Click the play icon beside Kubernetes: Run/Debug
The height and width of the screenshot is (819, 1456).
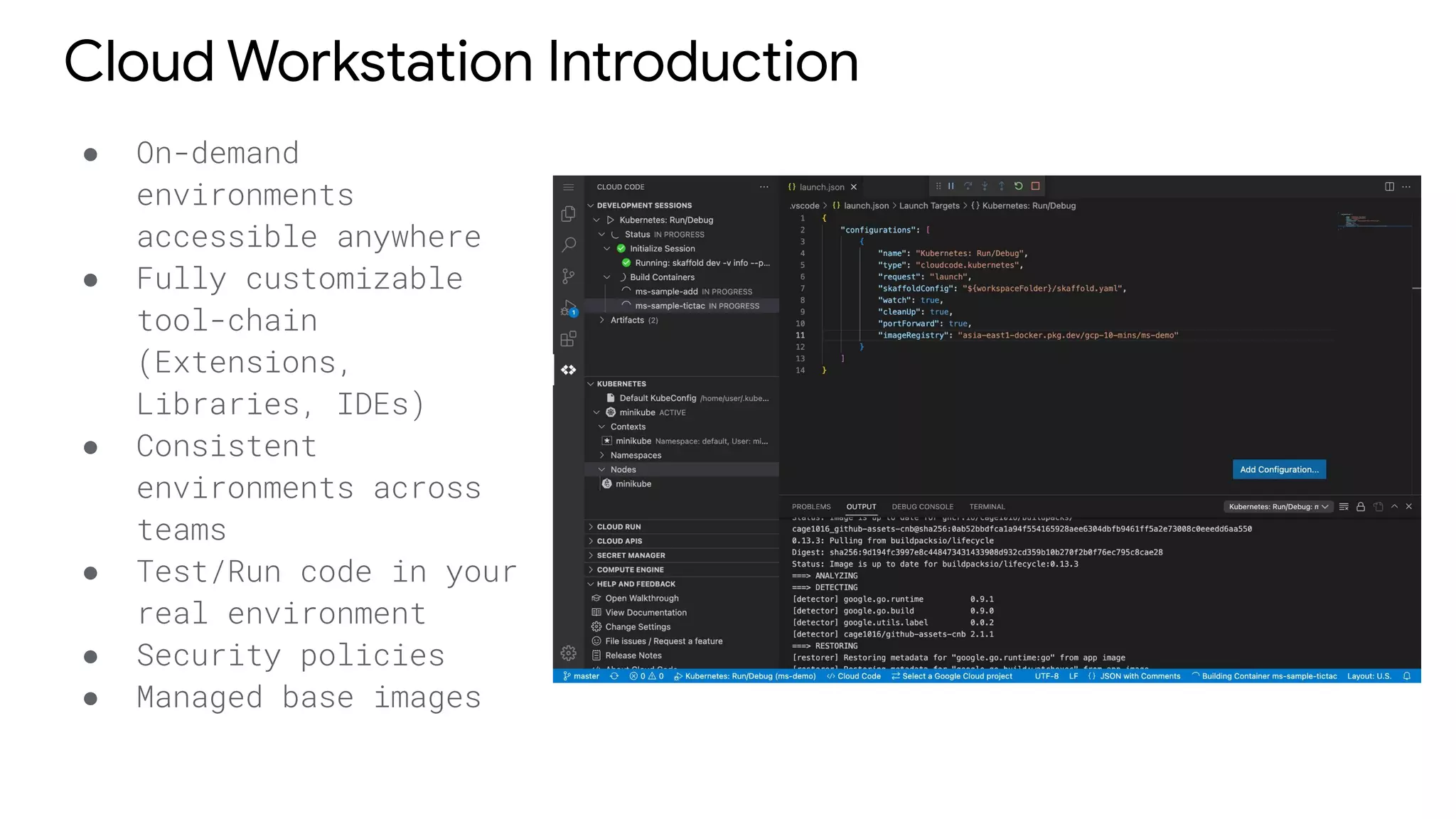(610, 220)
